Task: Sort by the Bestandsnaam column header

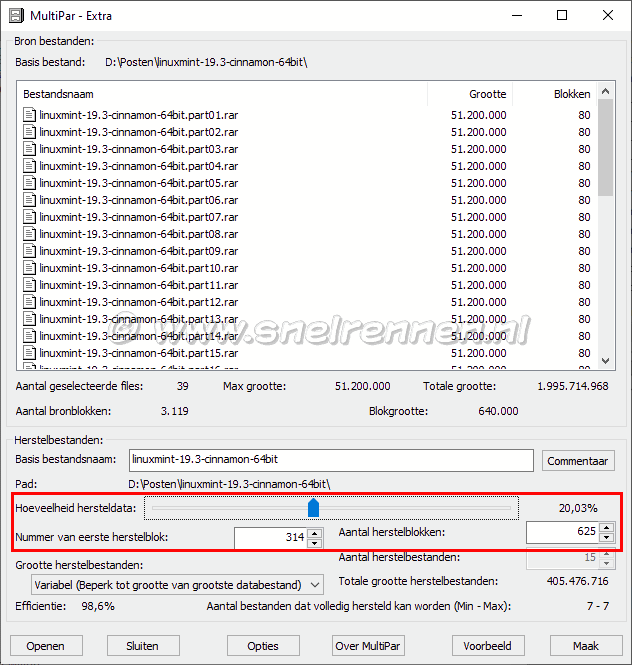Action: coord(222,94)
